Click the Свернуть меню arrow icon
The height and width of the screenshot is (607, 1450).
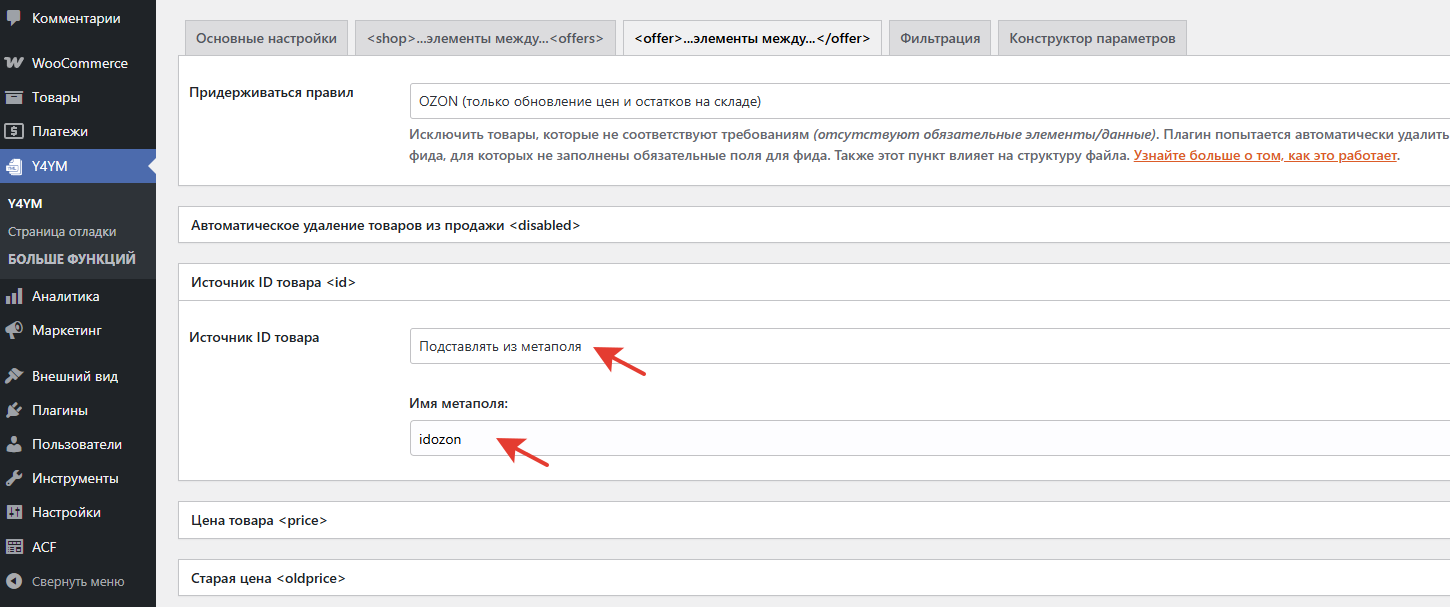pos(14,581)
